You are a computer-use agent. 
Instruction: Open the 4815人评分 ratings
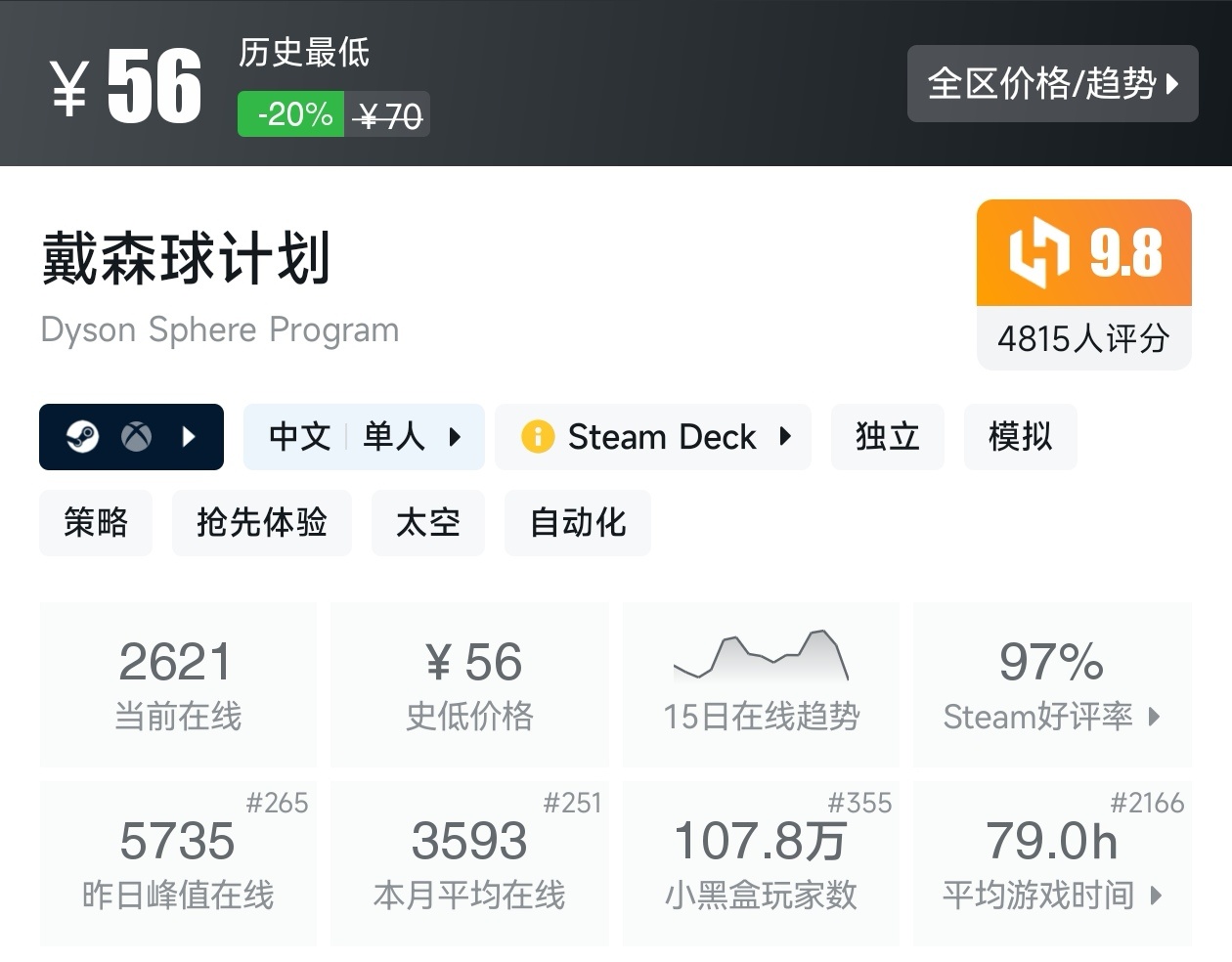[x=1083, y=339]
